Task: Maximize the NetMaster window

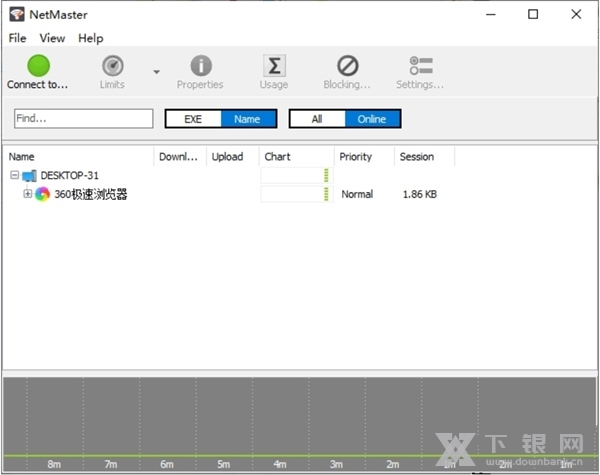Action: click(533, 15)
